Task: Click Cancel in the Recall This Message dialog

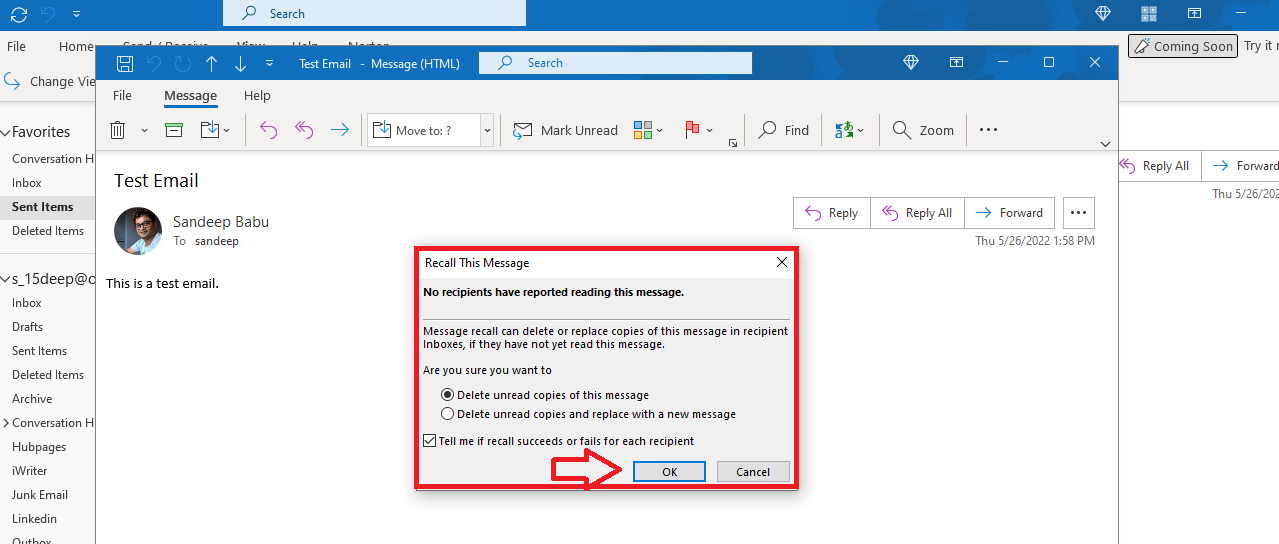Action: tap(753, 472)
